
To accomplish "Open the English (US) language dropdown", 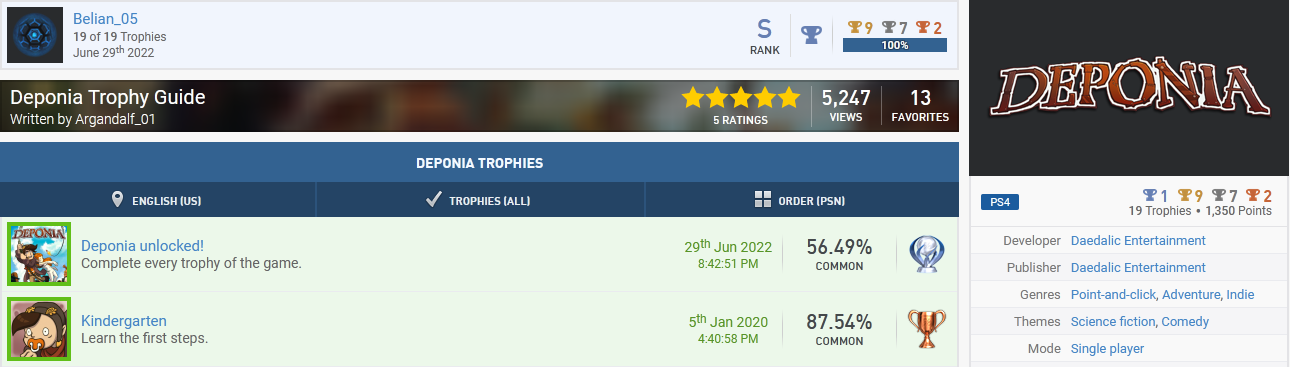I will pyautogui.click(x=158, y=200).
